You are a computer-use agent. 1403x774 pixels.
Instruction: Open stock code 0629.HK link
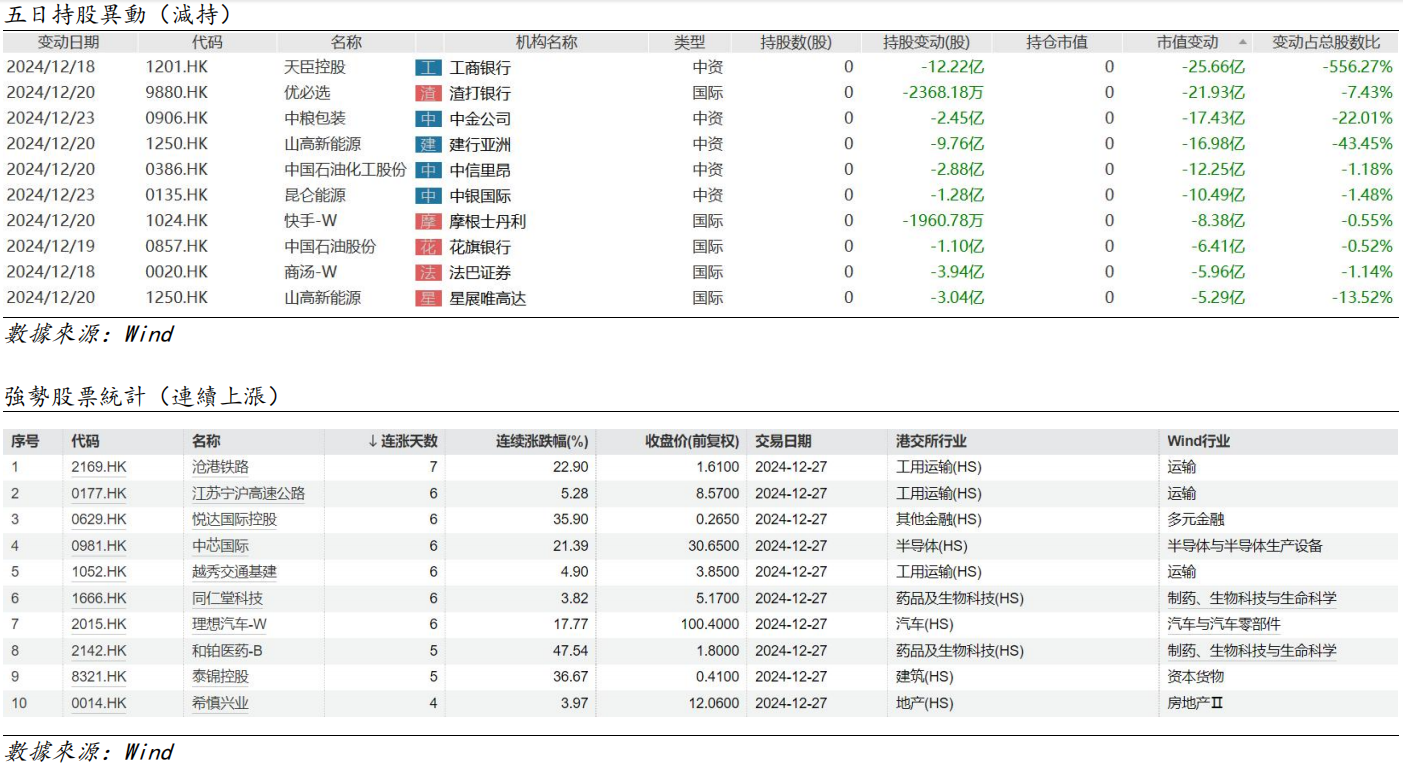click(99, 519)
